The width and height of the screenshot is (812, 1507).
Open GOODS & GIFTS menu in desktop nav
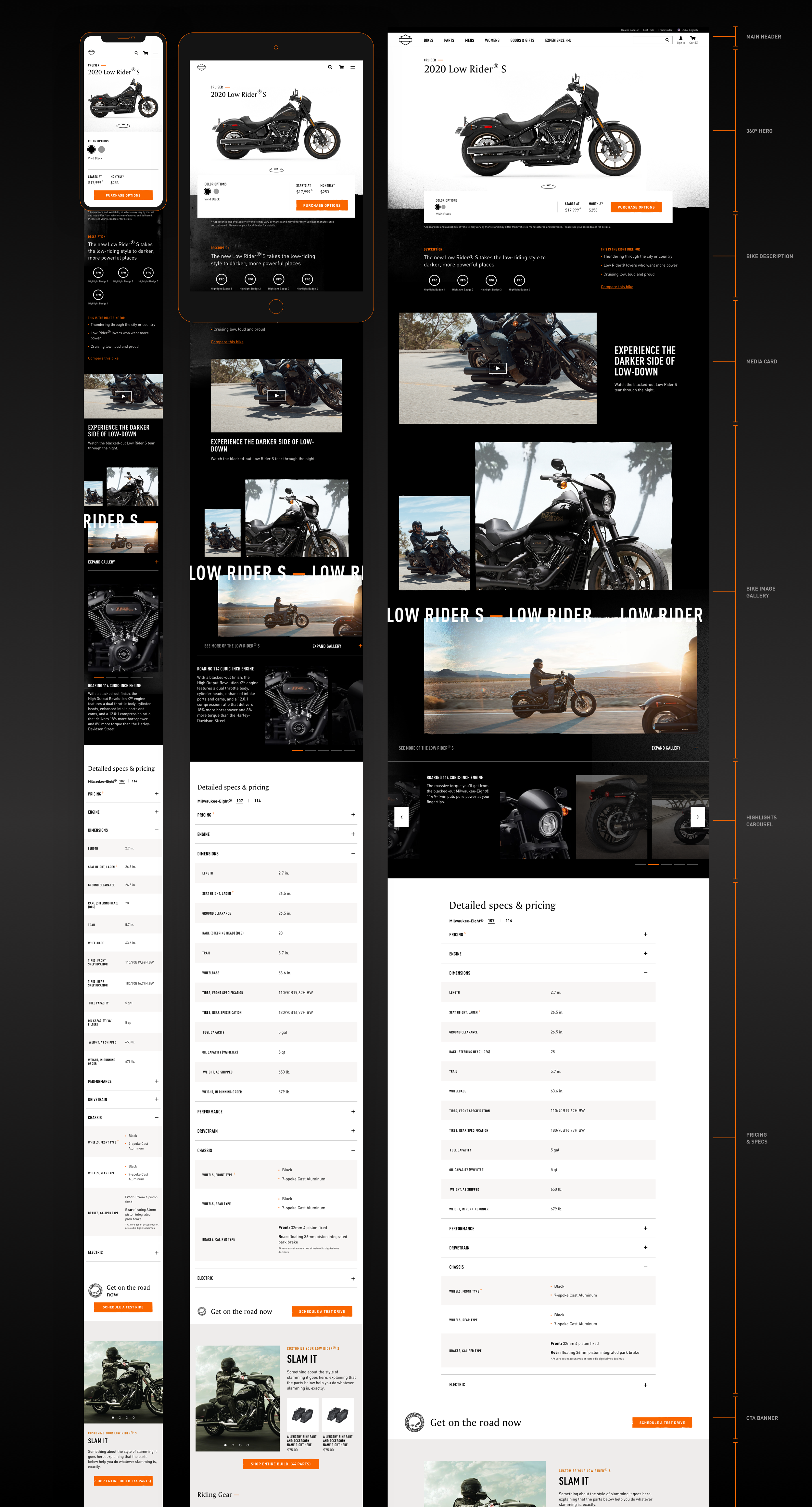point(522,40)
